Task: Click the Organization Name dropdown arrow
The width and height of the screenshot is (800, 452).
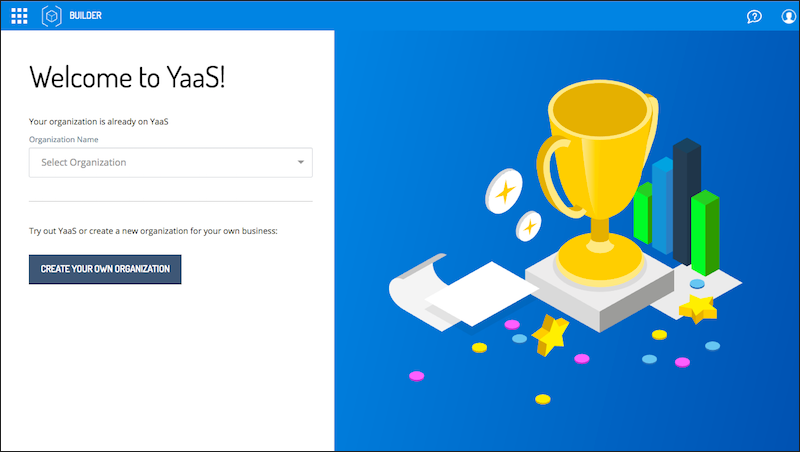Action: pyautogui.click(x=301, y=162)
